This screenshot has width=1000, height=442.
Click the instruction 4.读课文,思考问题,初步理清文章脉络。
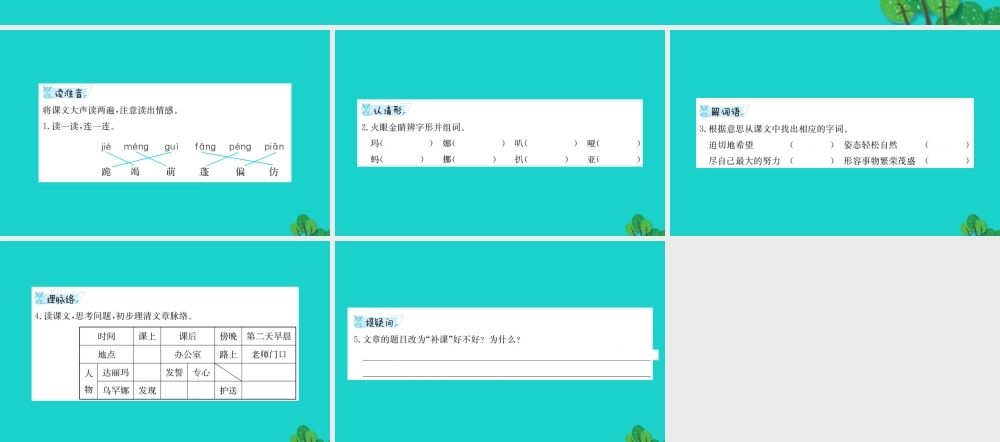[x=115, y=316]
